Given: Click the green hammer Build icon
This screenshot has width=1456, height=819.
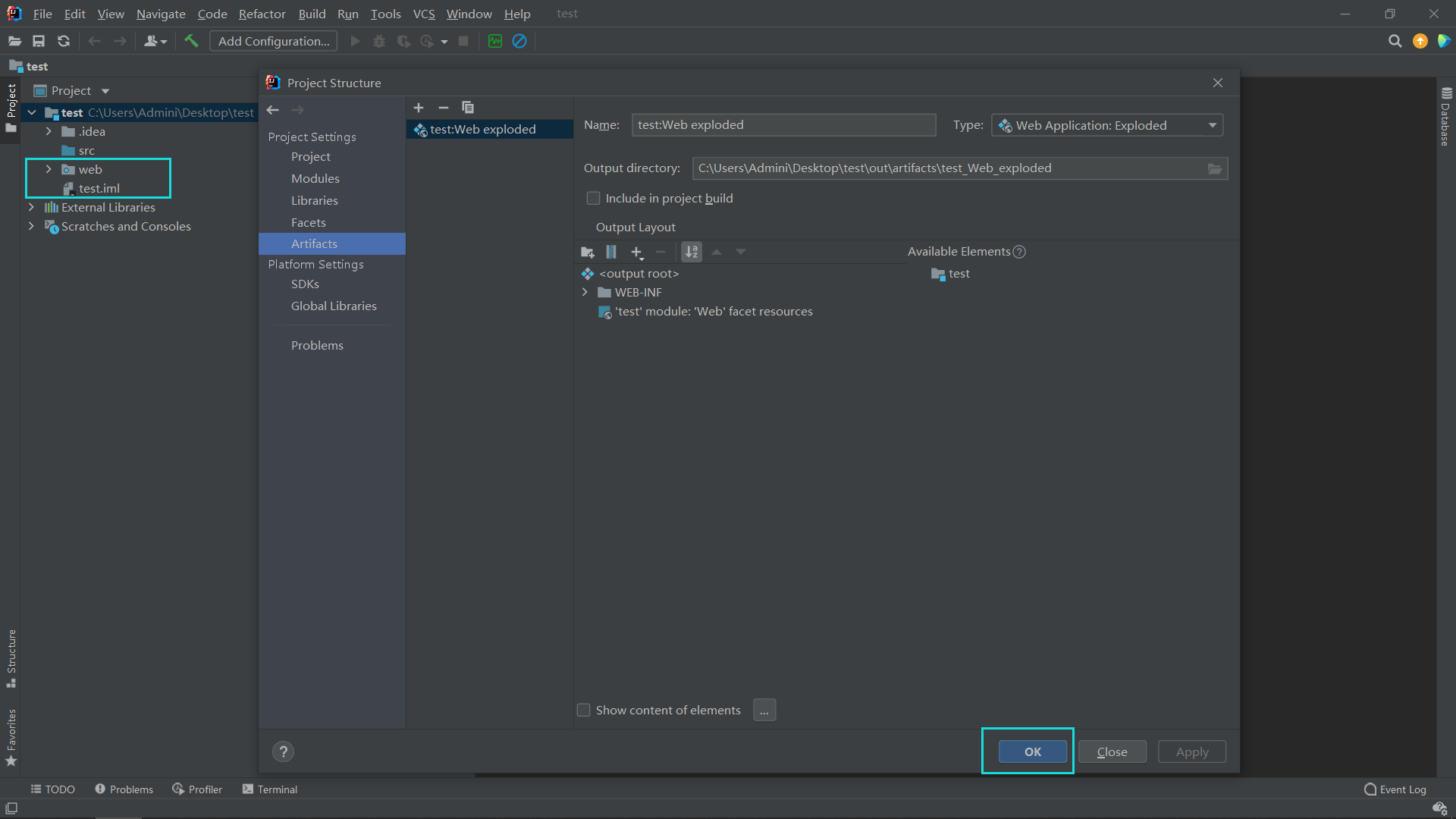Looking at the screenshot, I should [x=191, y=41].
